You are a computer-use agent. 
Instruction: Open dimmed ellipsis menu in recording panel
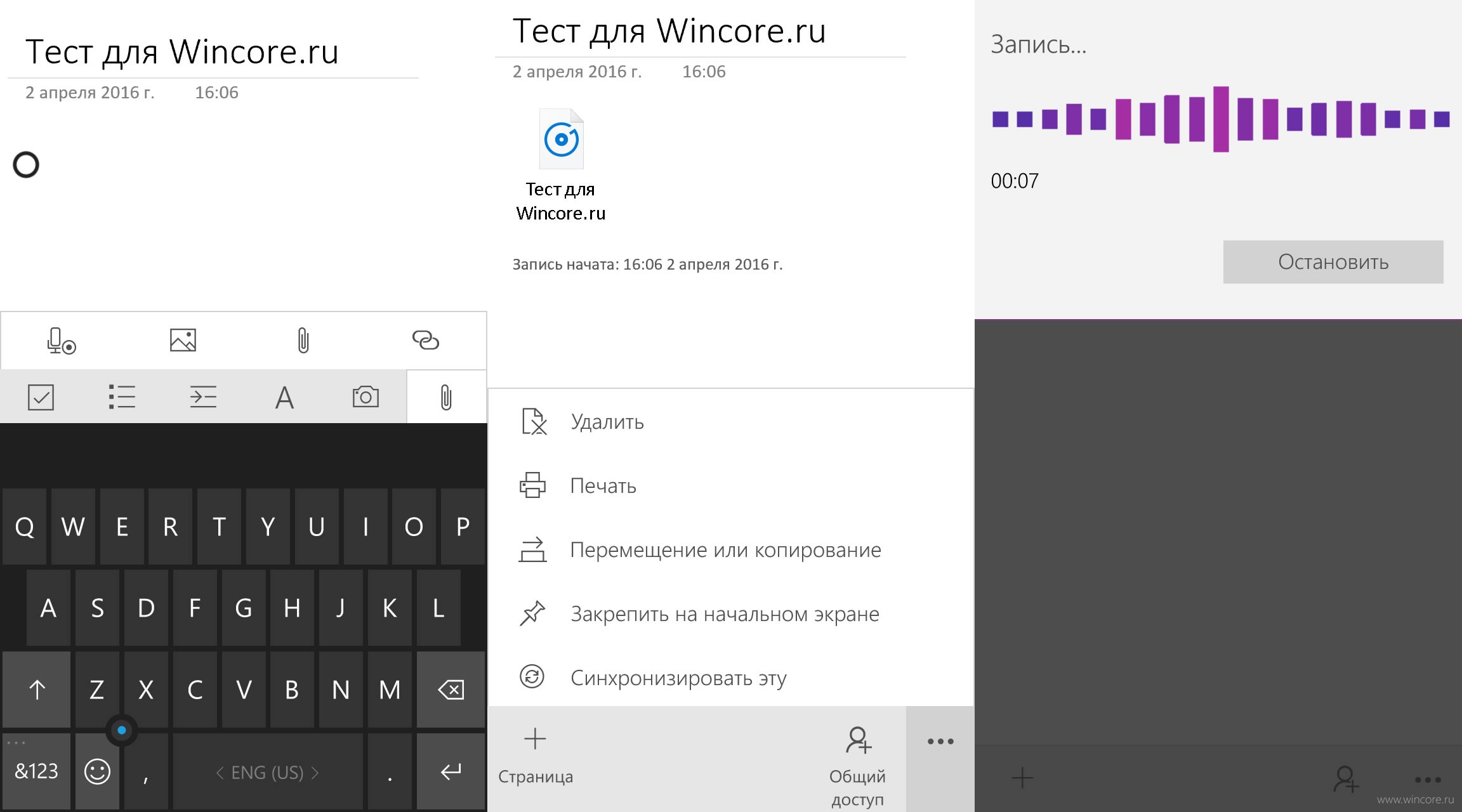point(1428,780)
